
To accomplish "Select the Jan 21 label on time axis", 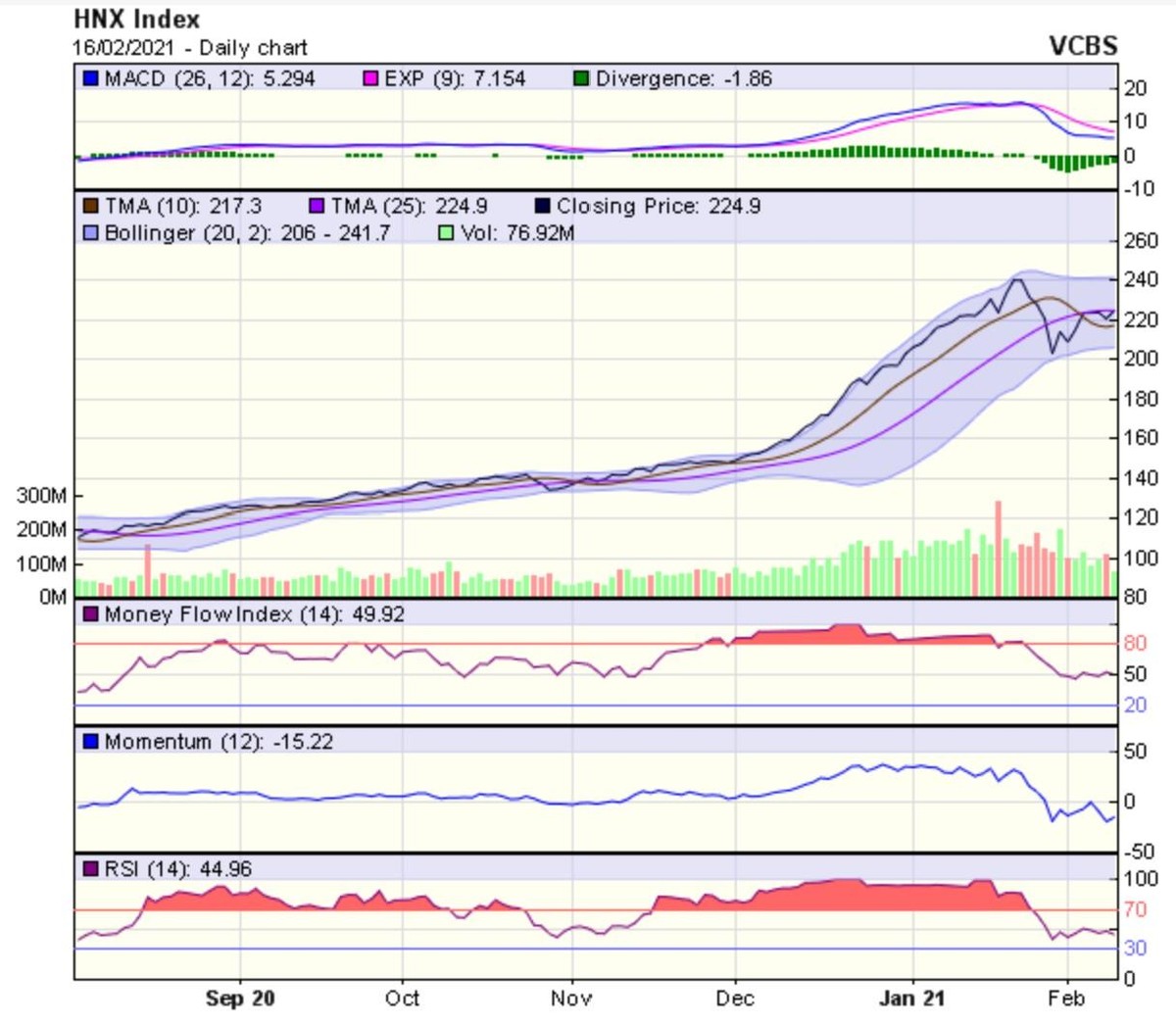I will (911, 999).
